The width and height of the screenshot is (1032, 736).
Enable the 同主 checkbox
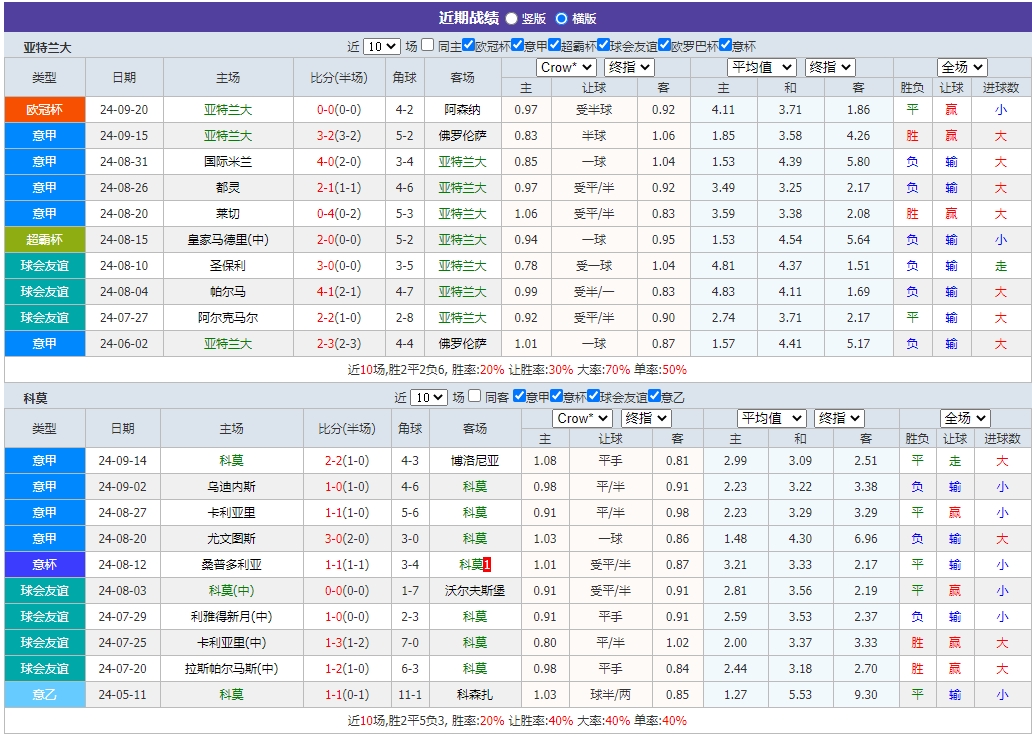pyautogui.click(x=426, y=43)
